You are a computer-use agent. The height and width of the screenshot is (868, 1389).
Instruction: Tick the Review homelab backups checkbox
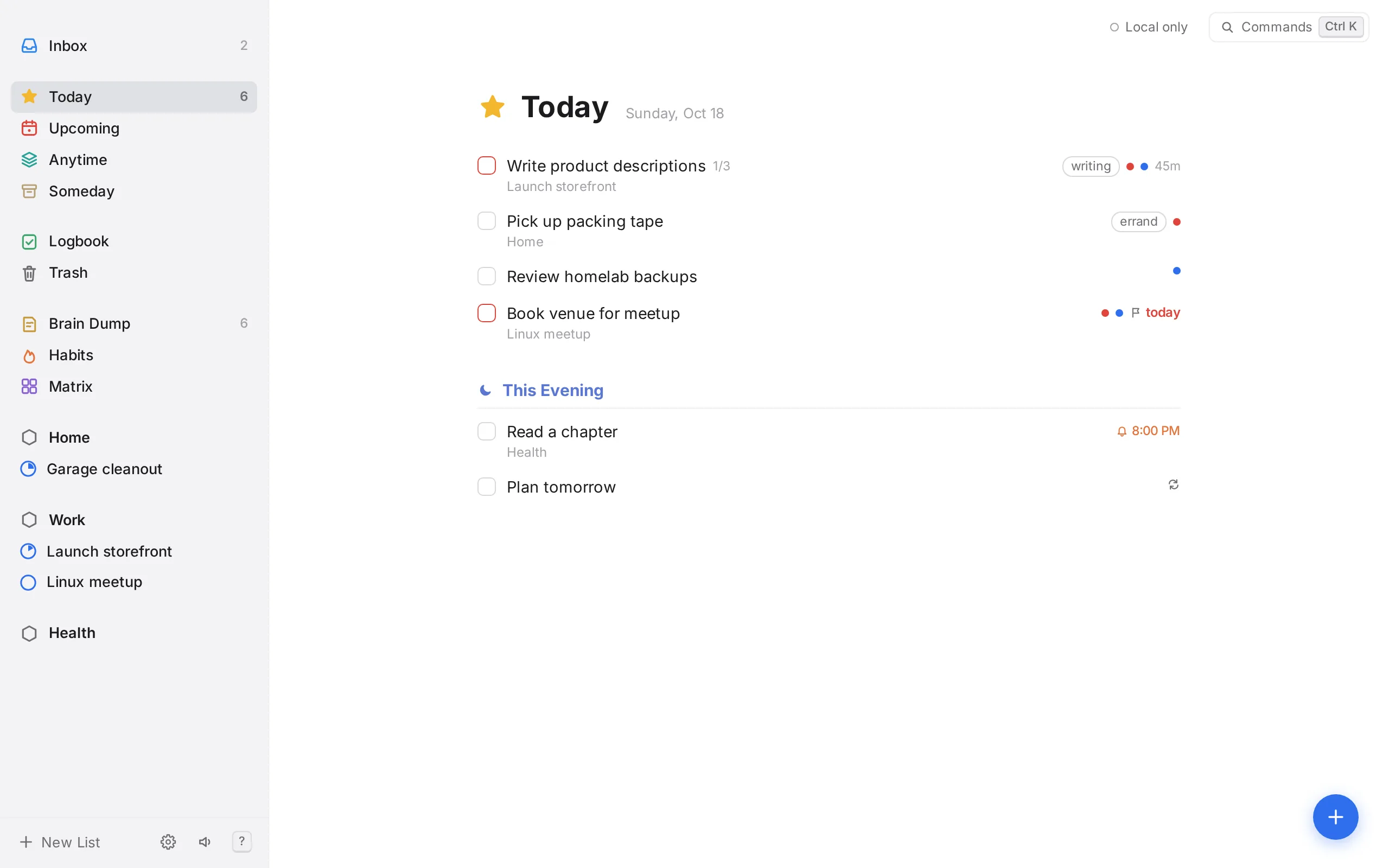tap(486, 276)
